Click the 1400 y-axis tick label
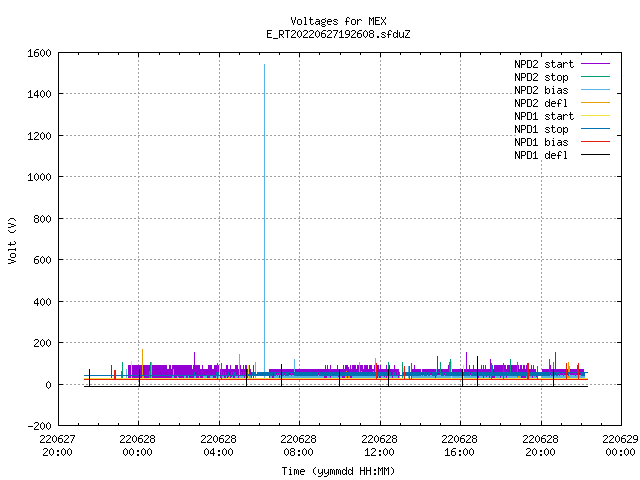 (39, 94)
